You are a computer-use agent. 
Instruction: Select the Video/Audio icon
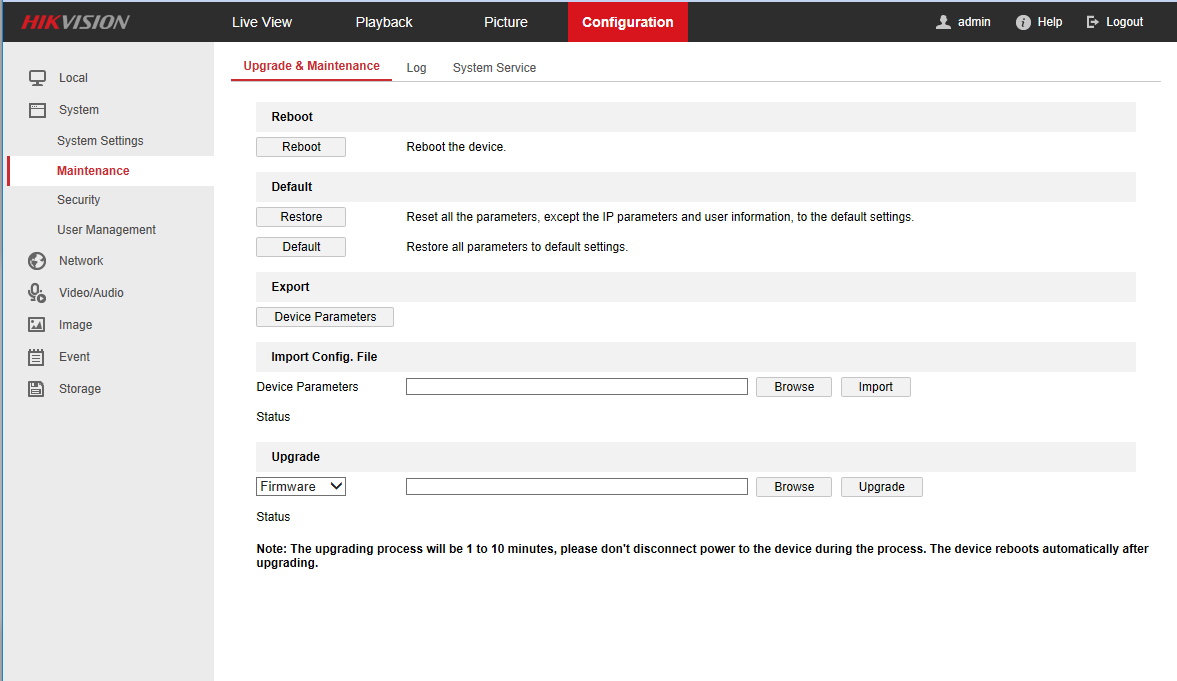click(37, 292)
